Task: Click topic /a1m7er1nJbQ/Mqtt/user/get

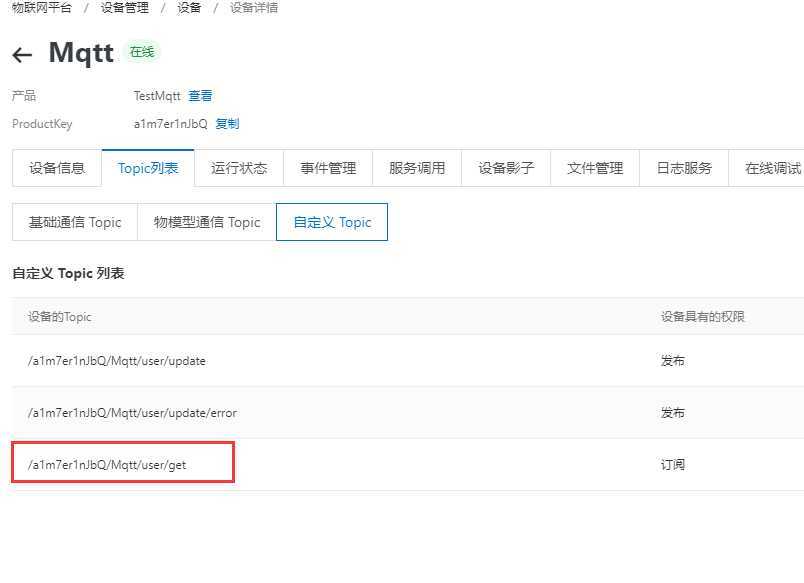Action: [x=107, y=465]
